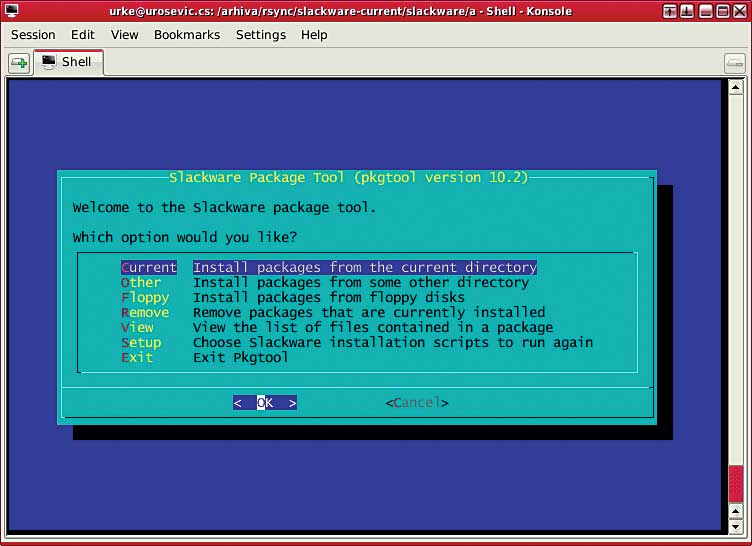Click the new session icon with green plus

click(x=19, y=63)
